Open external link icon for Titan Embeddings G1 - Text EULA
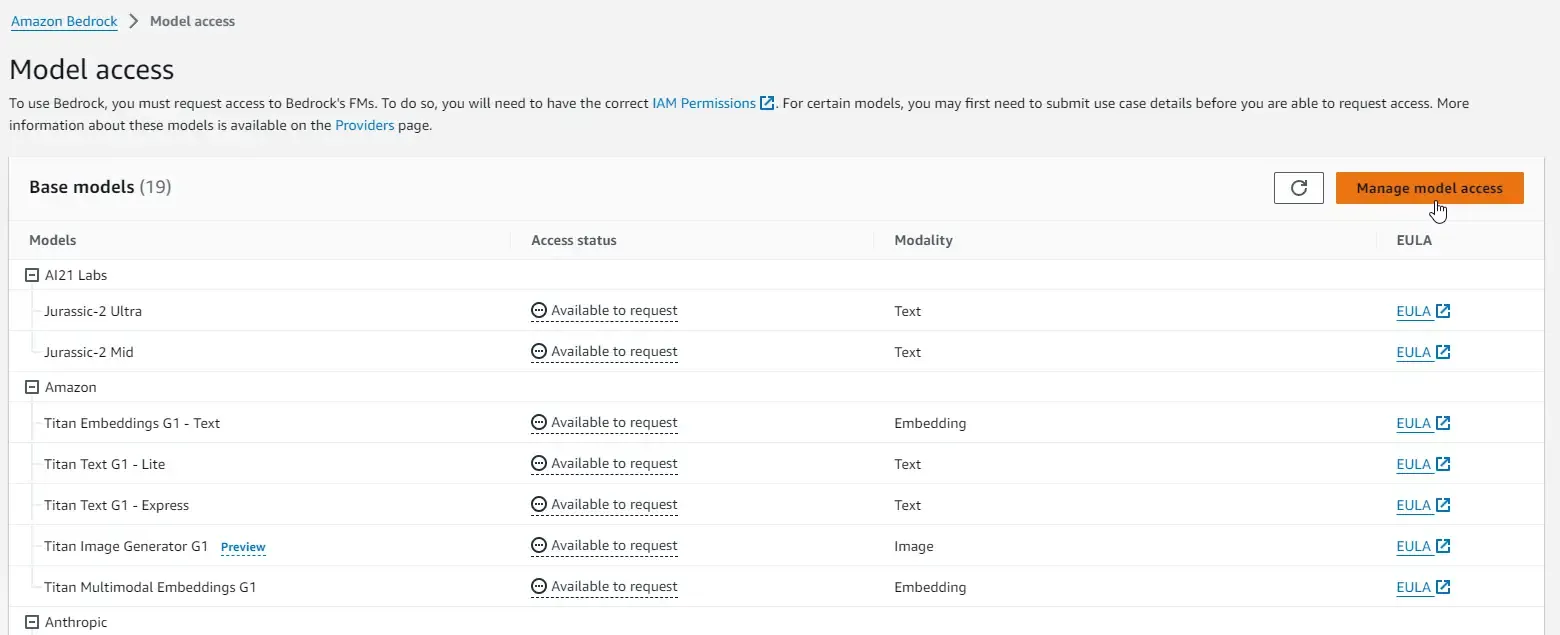The height and width of the screenshot is (635, 1560). (x=1443, y=423)
